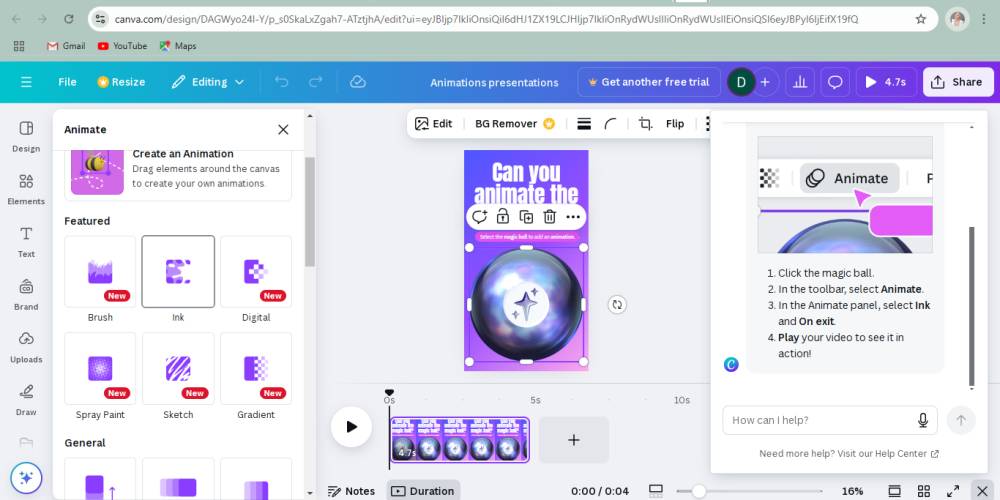Click the Share button
Image resolution: width=1000 pixels, height=500 pixels.
[x=958, y=82]
